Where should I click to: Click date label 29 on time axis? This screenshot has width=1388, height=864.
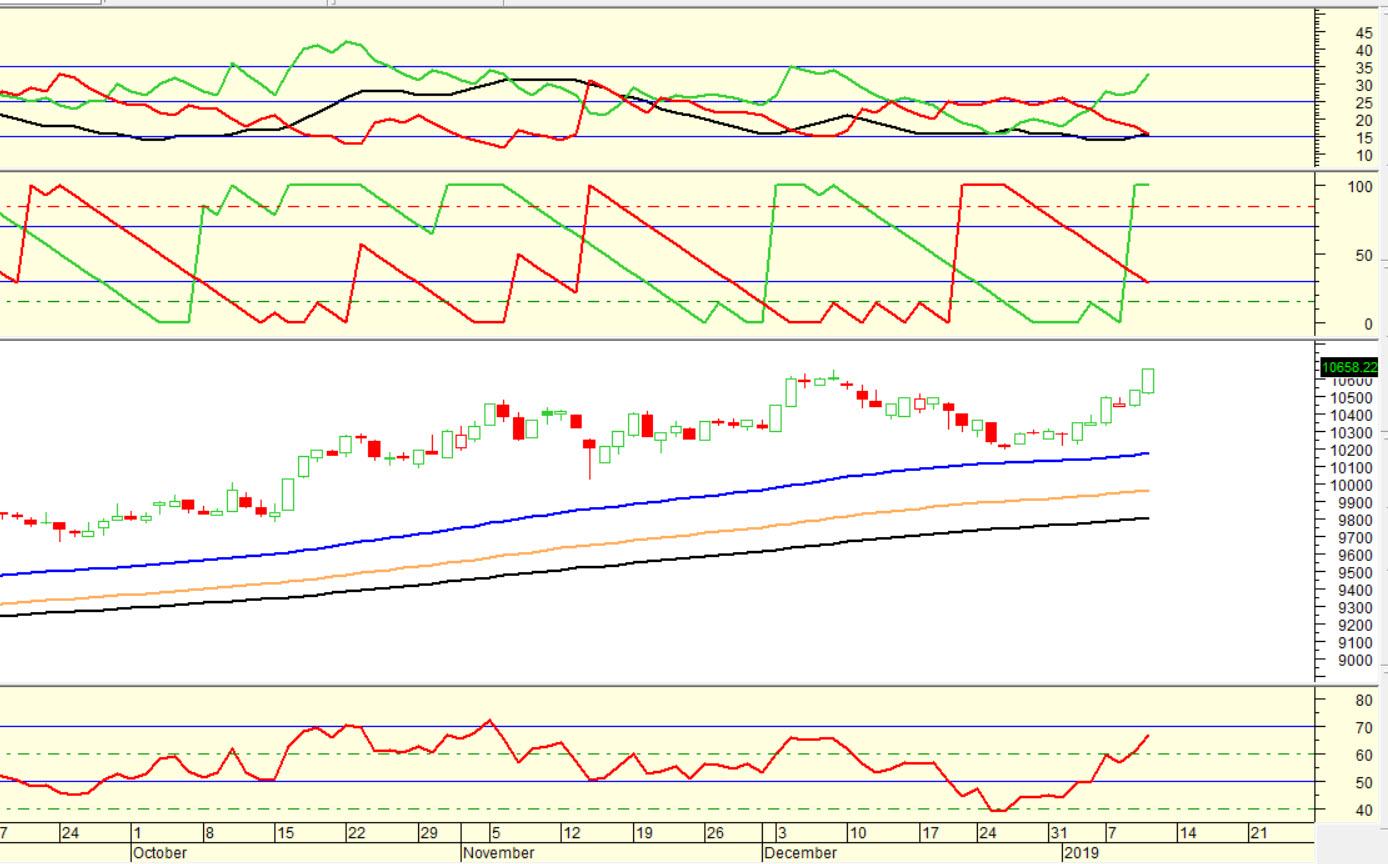(428, 833)
